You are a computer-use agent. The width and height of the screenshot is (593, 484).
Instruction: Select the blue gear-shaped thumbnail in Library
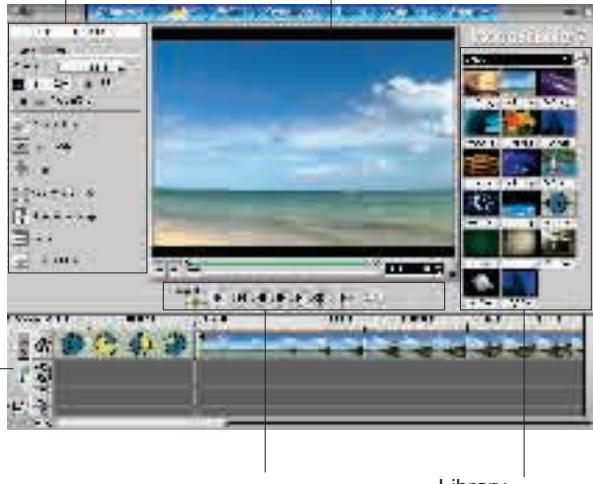tap(558, 204)
